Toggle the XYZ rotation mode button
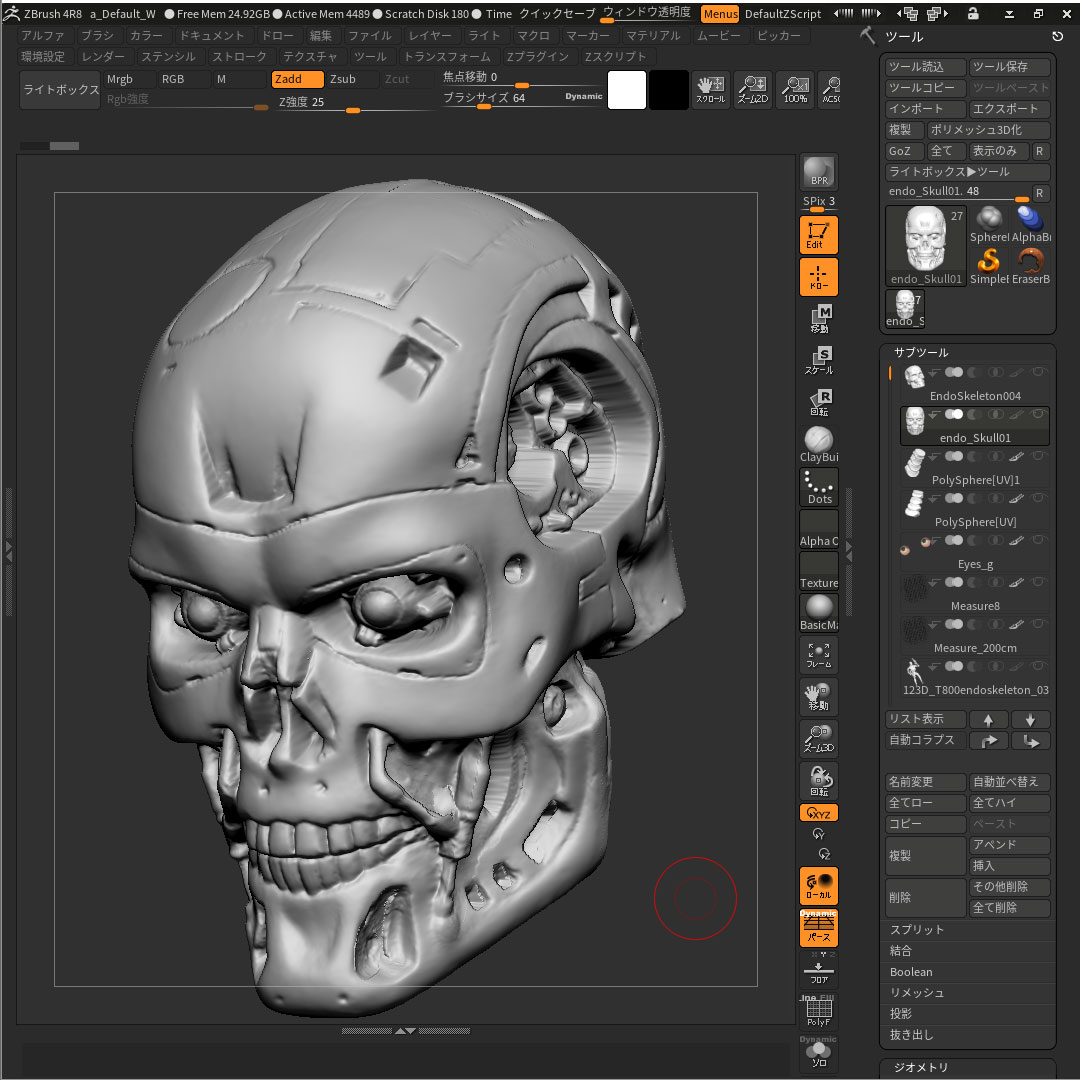Image resolution: width=1080 pixels, height=1080 pixels. coord(818,813)
